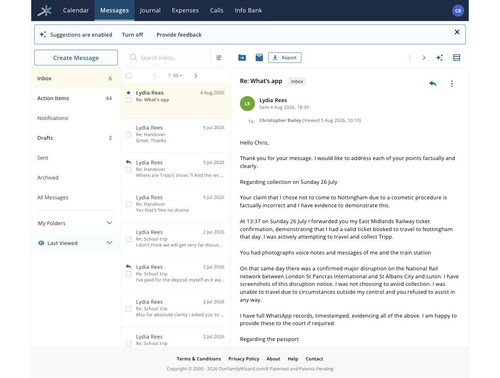Open the message more options menu
The image size is (500, 378).
point(452,84)
